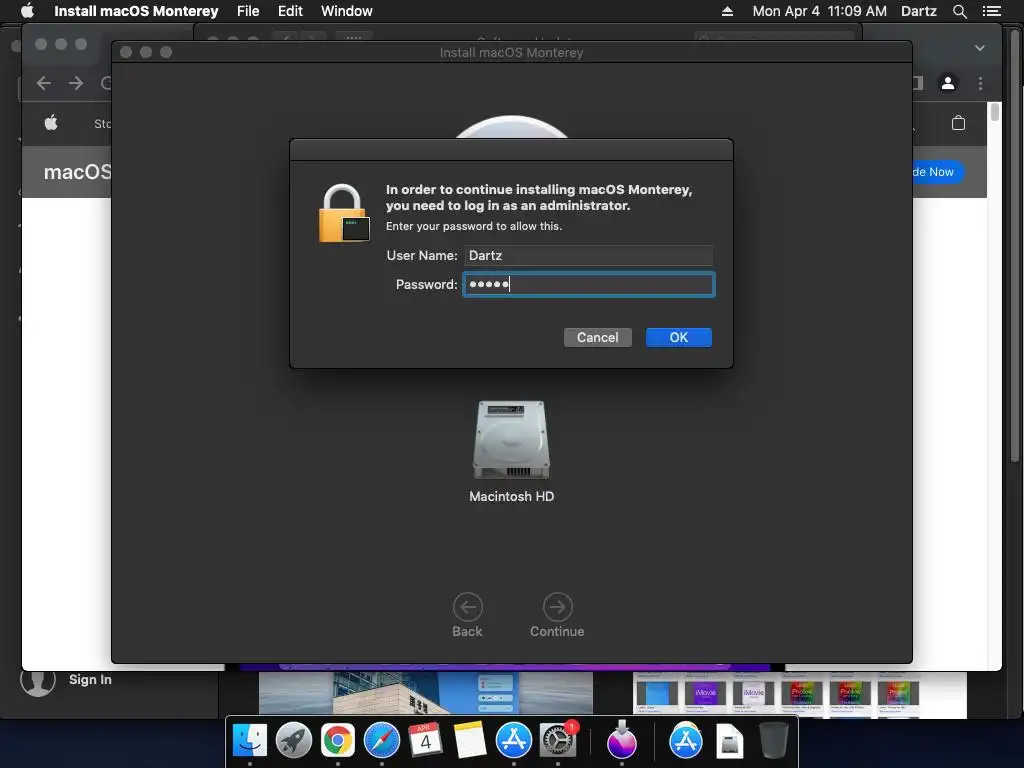Open Notification Center list icon
Viewport: 1024px width, 768px height.
(x=991, y=11)
